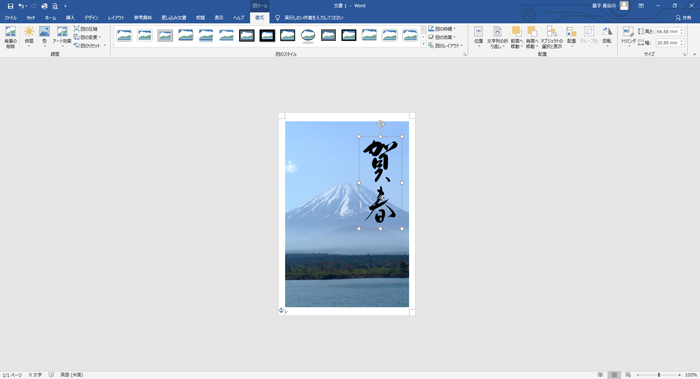The image size is (700, 379).
Task: Click the language indicator in the status bar
Action: tap(72, 375)
